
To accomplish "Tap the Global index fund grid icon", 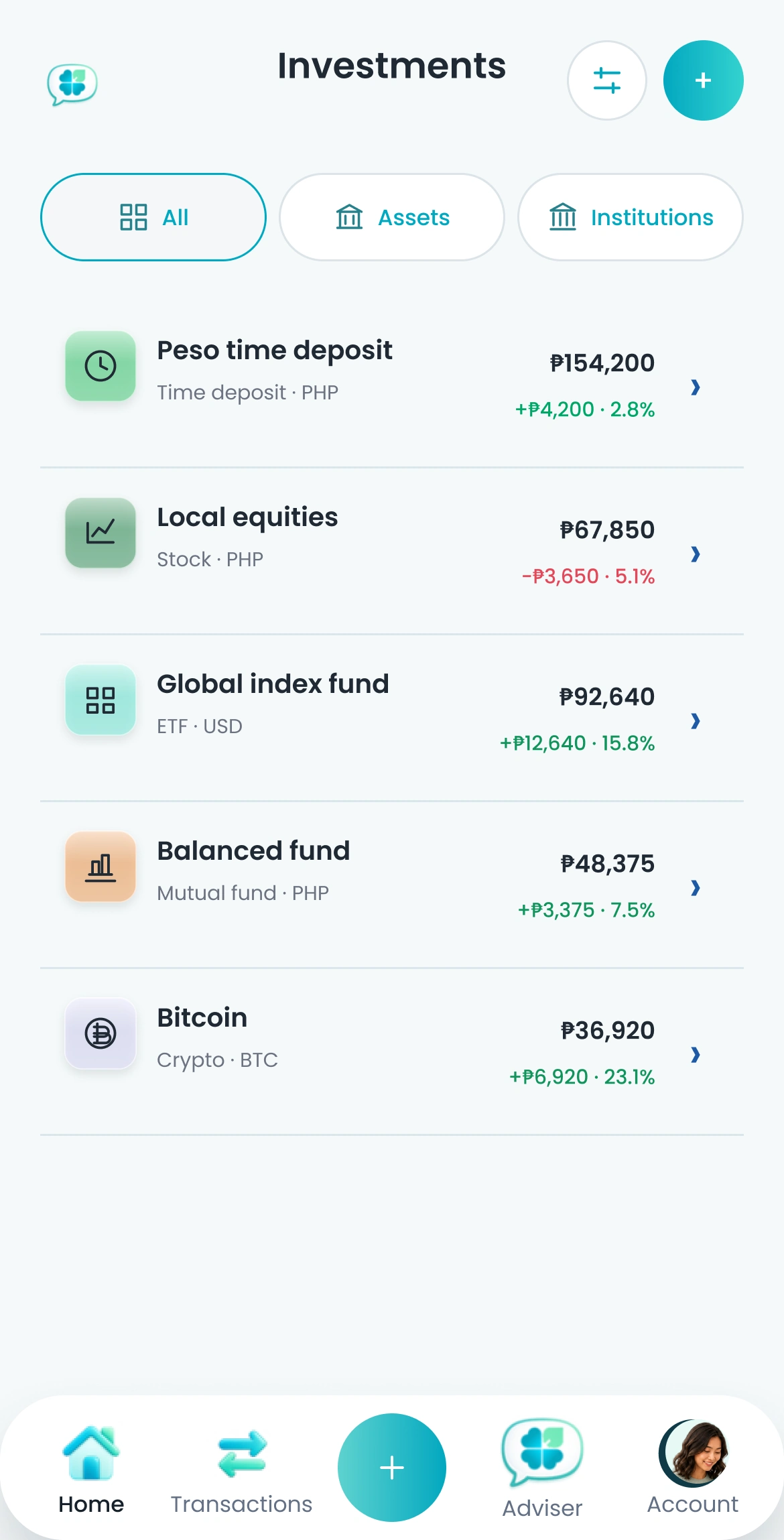I will [101, 700].
